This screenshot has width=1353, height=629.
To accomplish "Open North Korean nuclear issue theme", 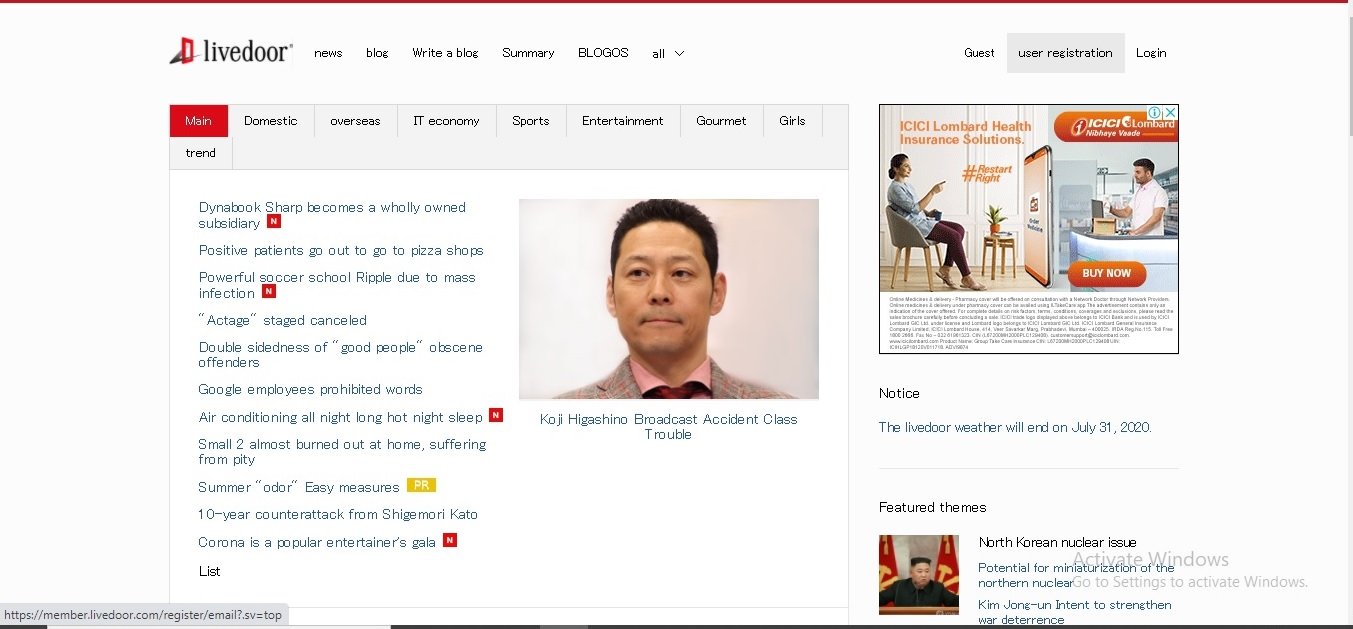I will coord(1057,542).
